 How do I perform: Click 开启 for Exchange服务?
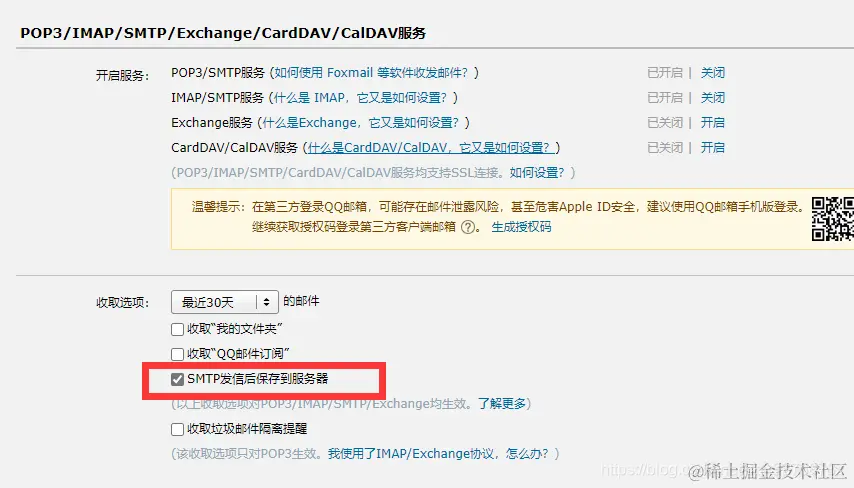click(x=712, y=123)
